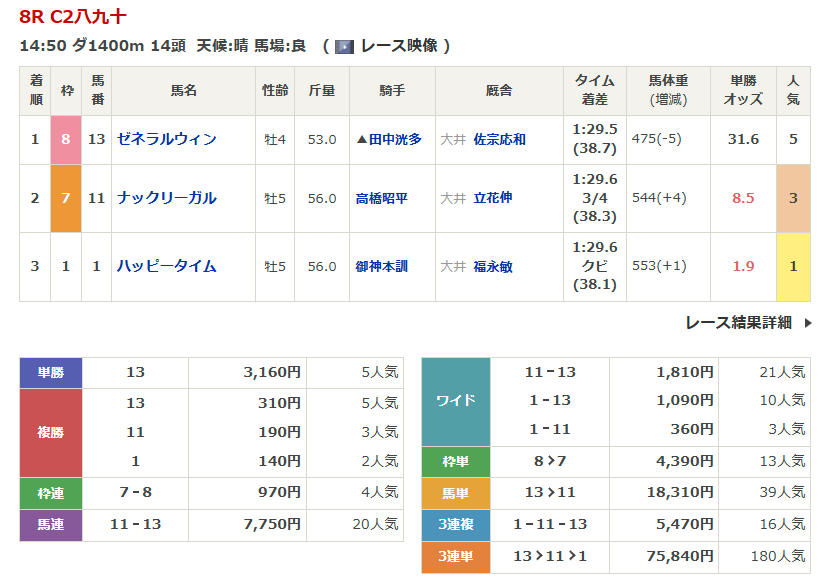The width and height of the screenshot is (828, 582).
Task: Click the 3連単 payout label
Action: 455,556
